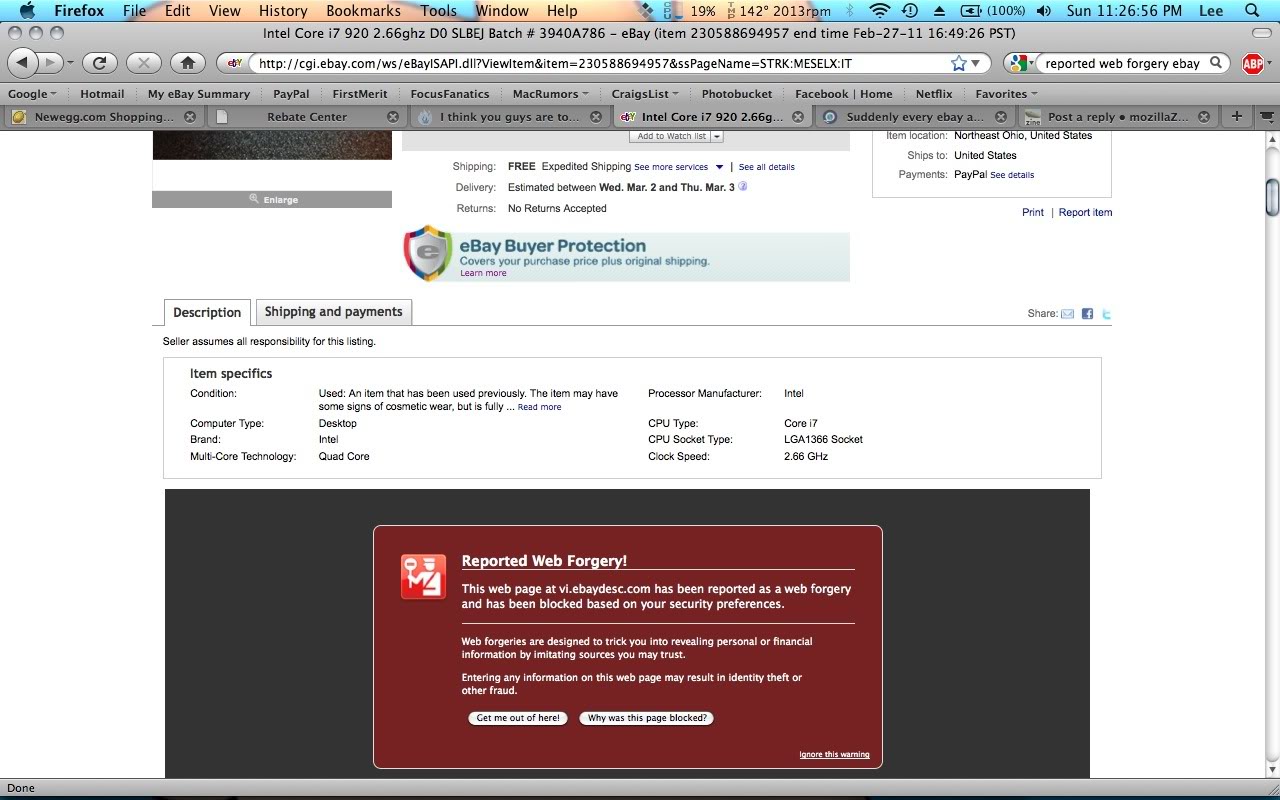This screenshot has width=1280, height=800.
Task: Share listing on Twitter icon
Action: click(1106, 314)
